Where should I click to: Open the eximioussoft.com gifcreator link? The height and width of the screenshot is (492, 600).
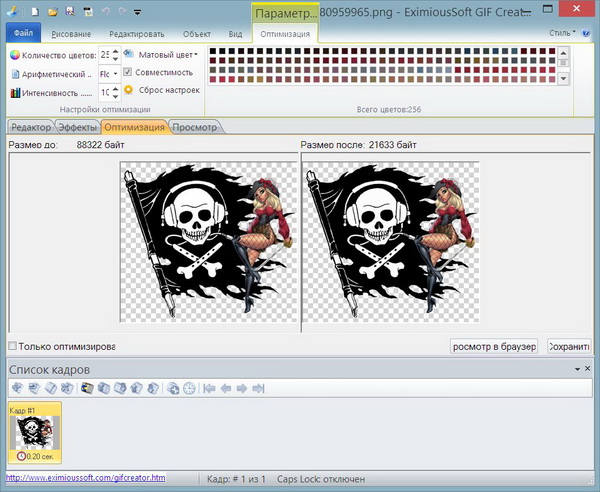click(x=86, y=478)
